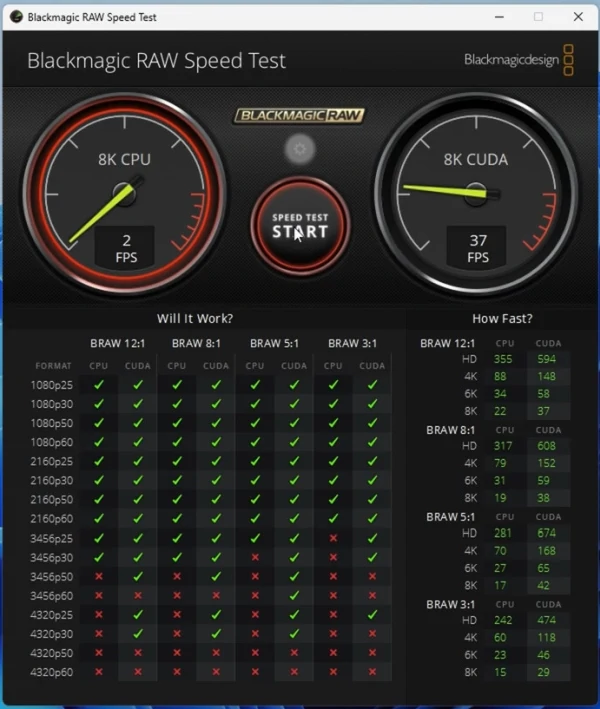Click the Will It Work? heading
This screenshot has width=600, height=709.
(195, 318)
